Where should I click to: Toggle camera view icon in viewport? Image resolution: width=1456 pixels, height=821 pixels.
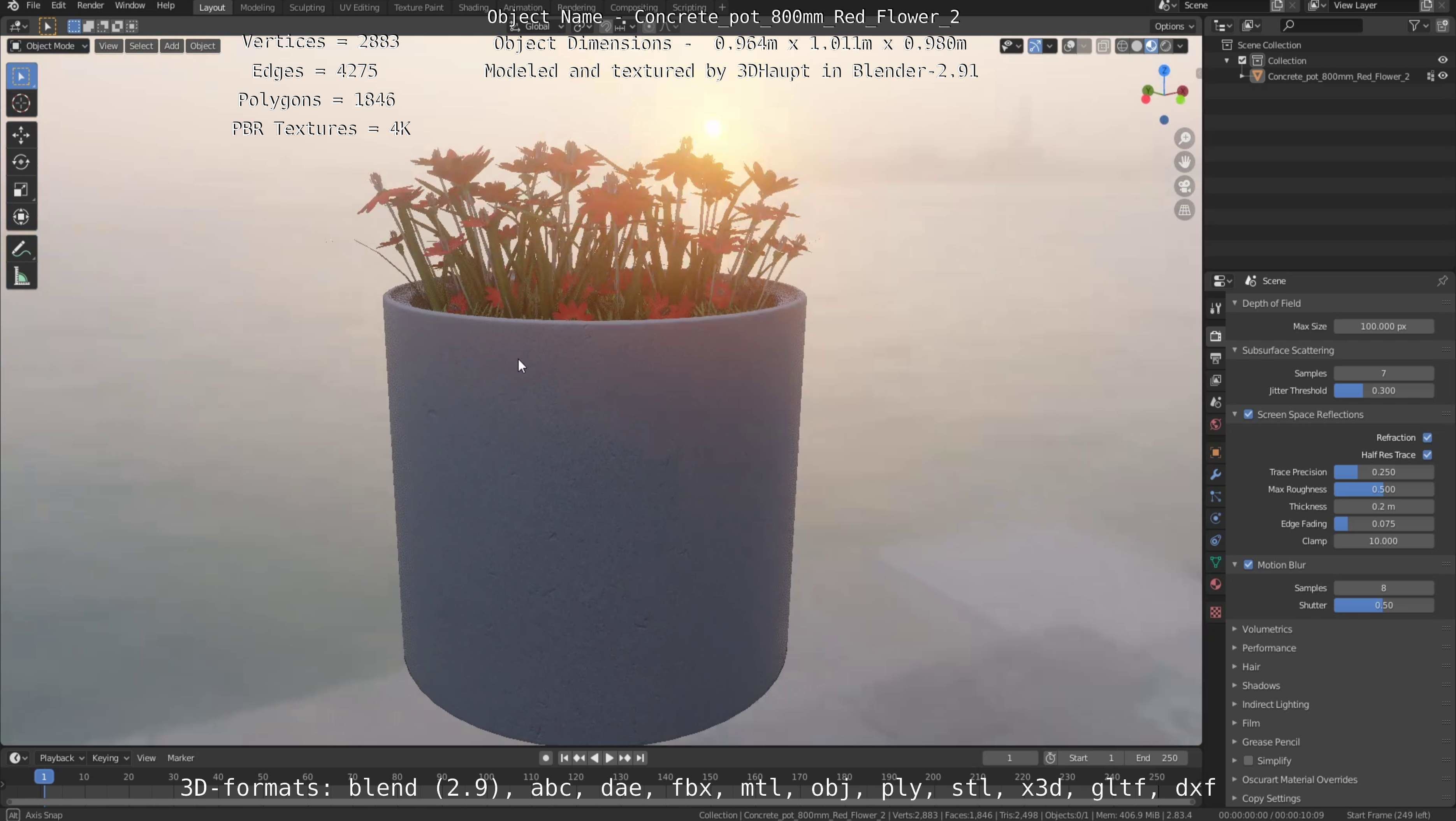pyautogui.click(x=1184, y=186)
